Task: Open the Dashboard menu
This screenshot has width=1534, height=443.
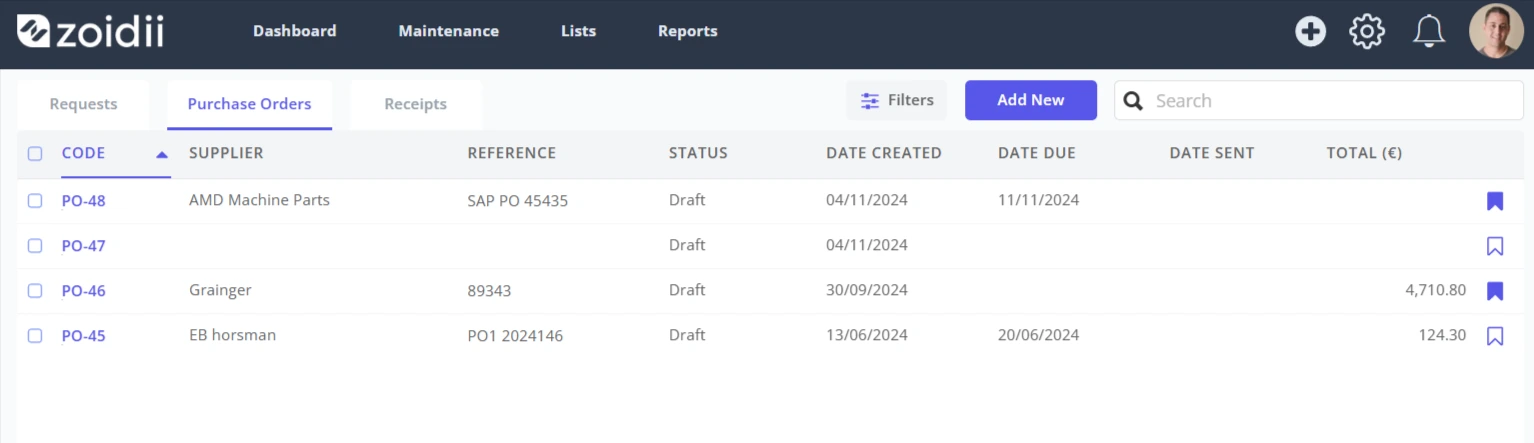Action: (x=294, y=31)
